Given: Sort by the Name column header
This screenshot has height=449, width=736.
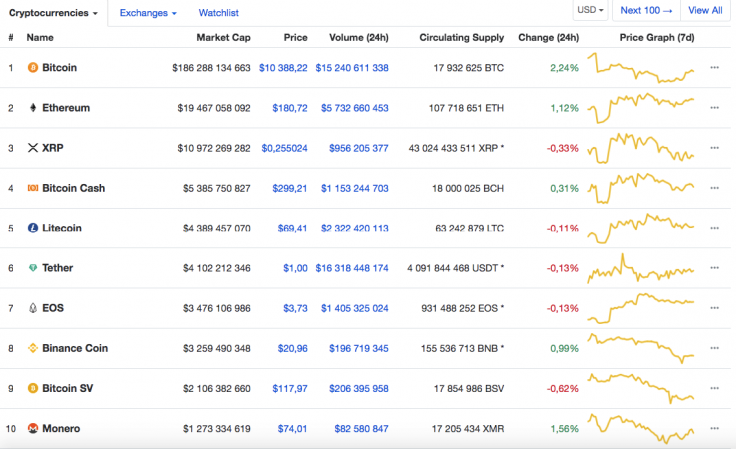Looking at the screenshot, I should [40, 38].
